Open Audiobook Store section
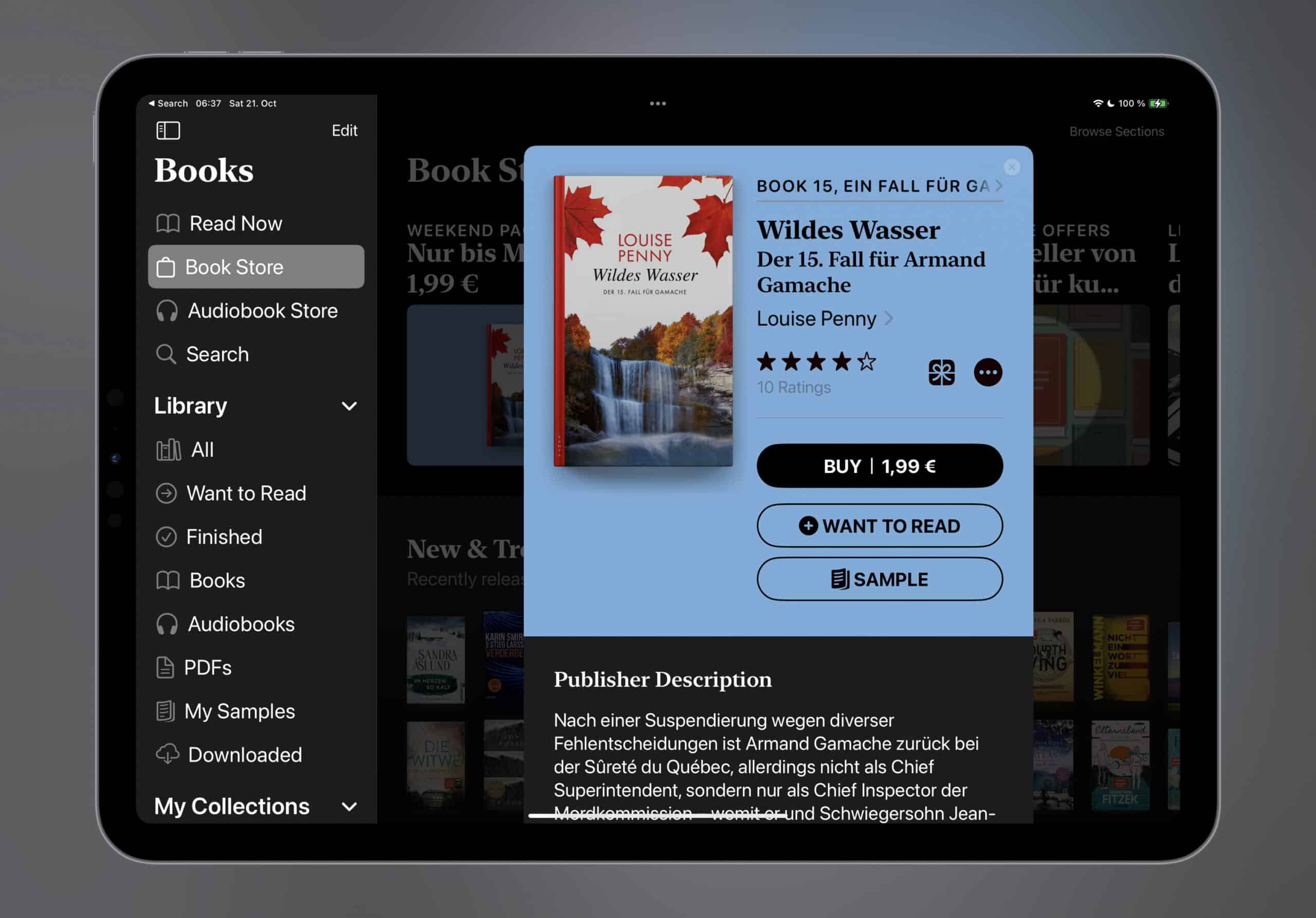The height and width of the screenshot is (918, 1316). point(255,310)
